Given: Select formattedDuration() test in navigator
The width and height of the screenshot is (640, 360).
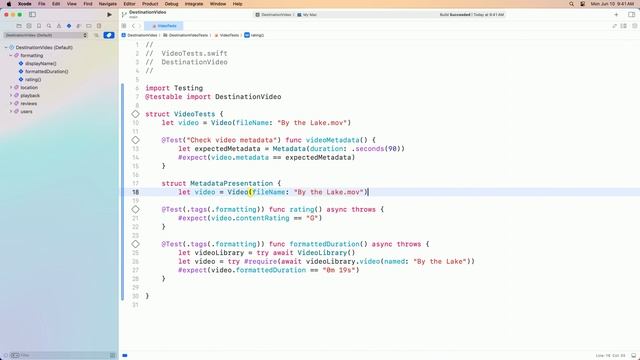Looking at the screenshot, I should click(47, 71).
